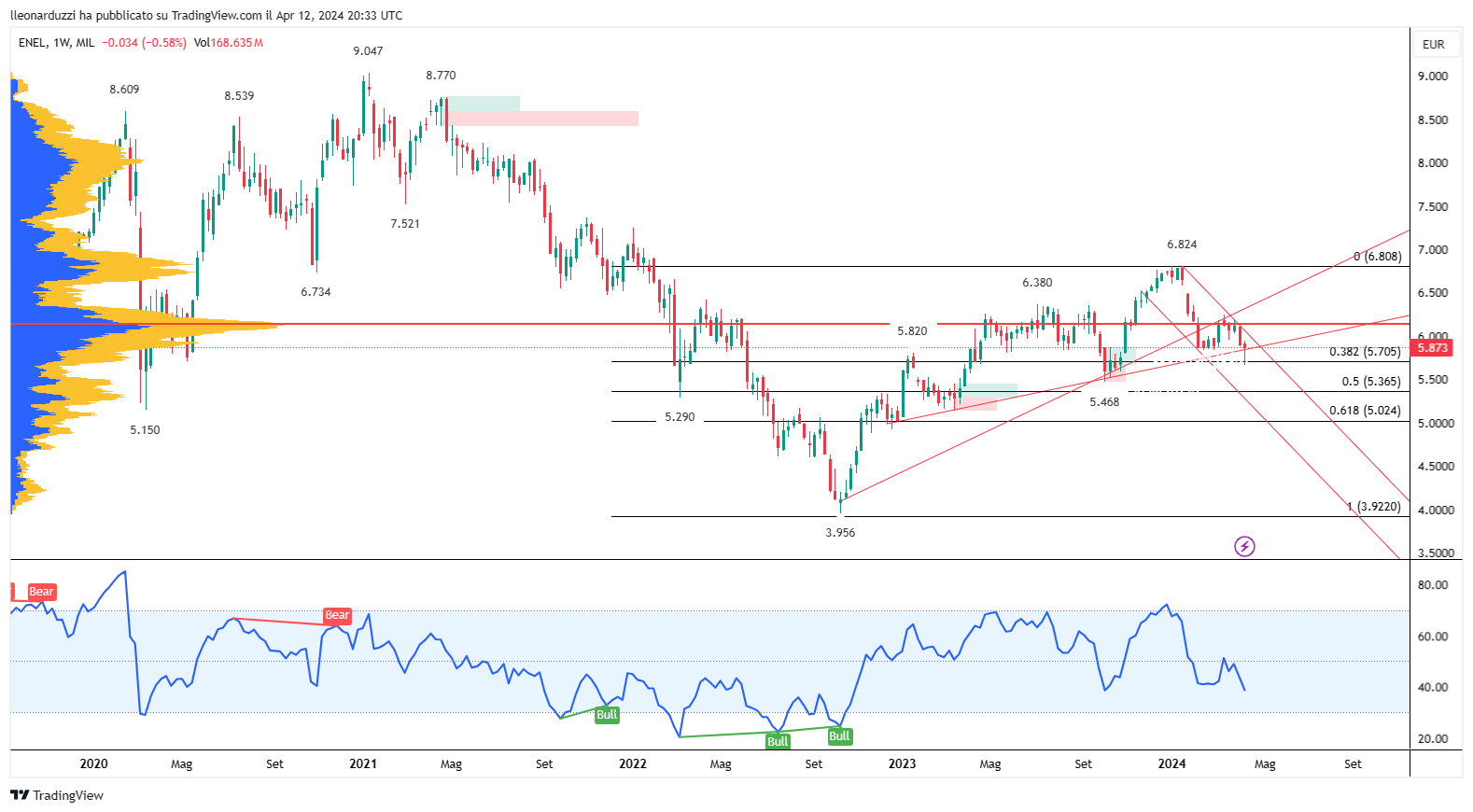
Task: Open the EUR currency selector
Action: click(1434, 44)
